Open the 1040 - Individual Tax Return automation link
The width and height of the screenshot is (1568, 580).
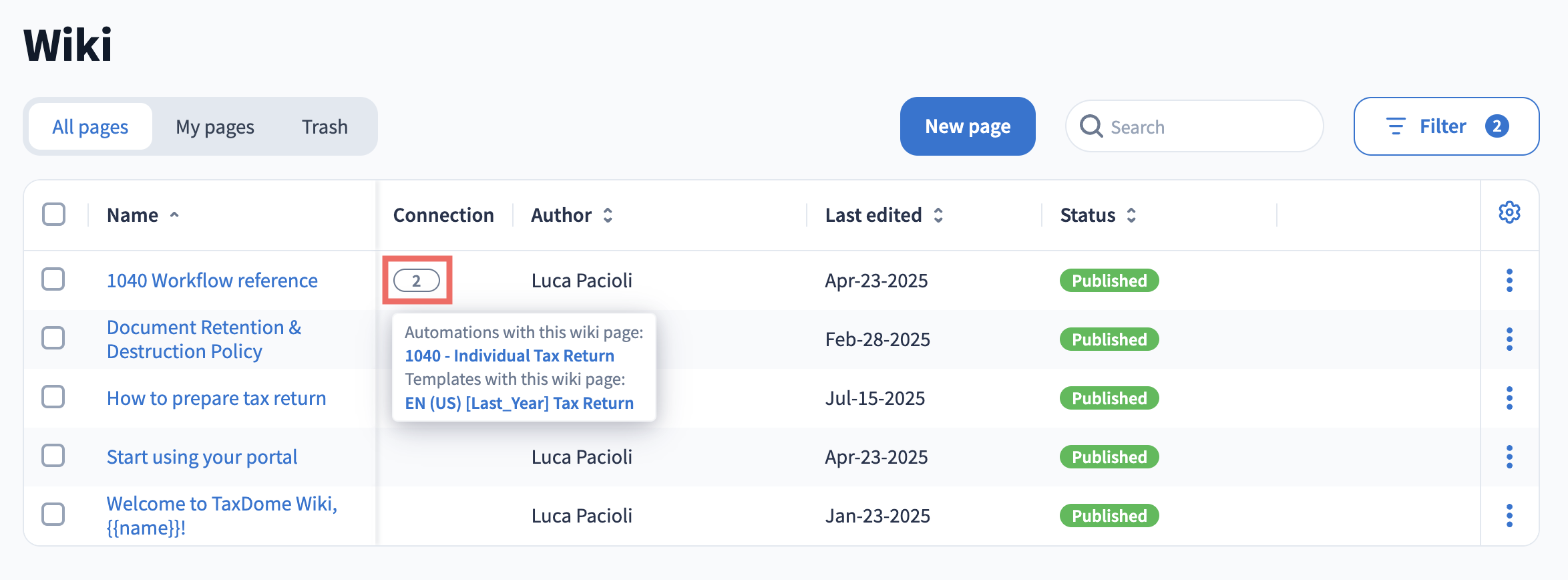point(510,356)
